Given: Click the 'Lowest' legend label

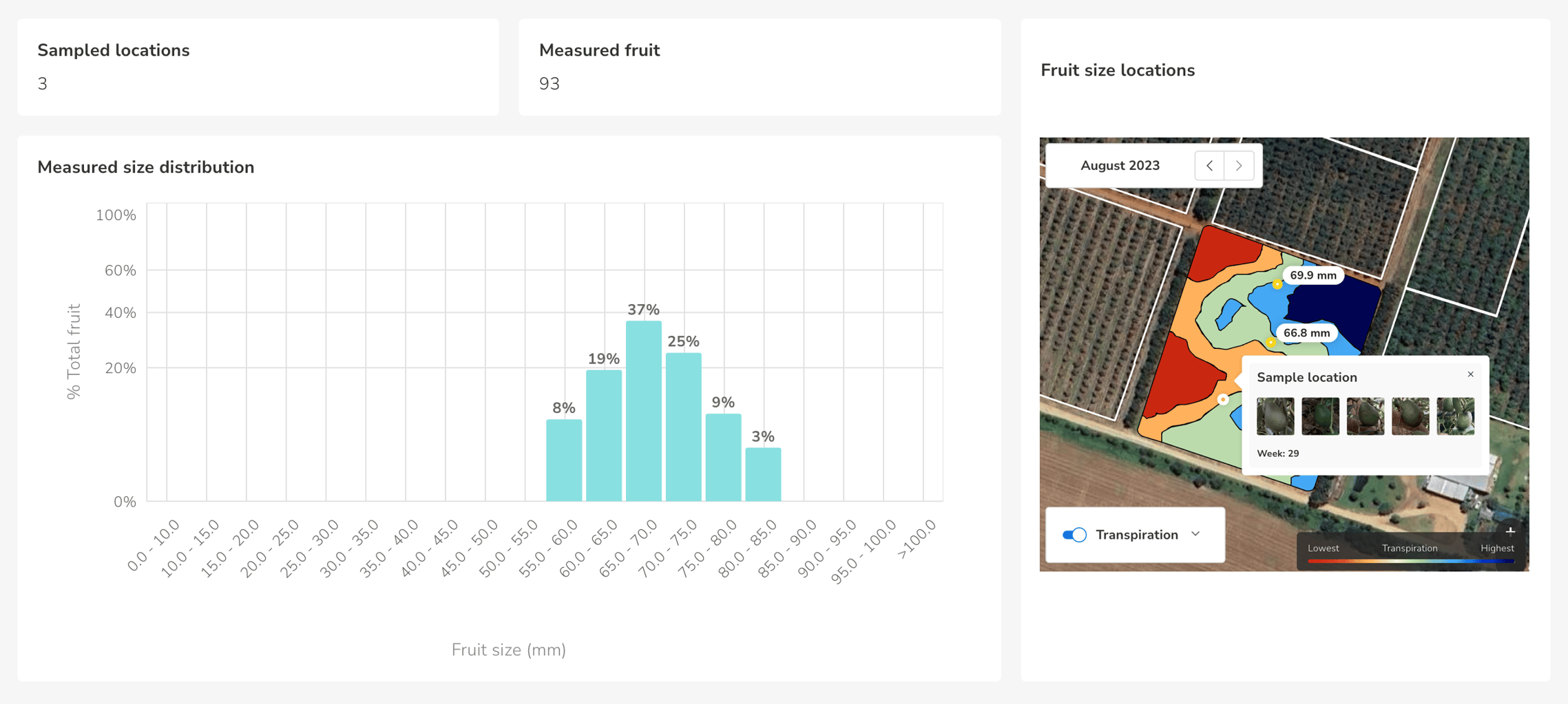Looking at the screenshot, I should pos(1324,548).
